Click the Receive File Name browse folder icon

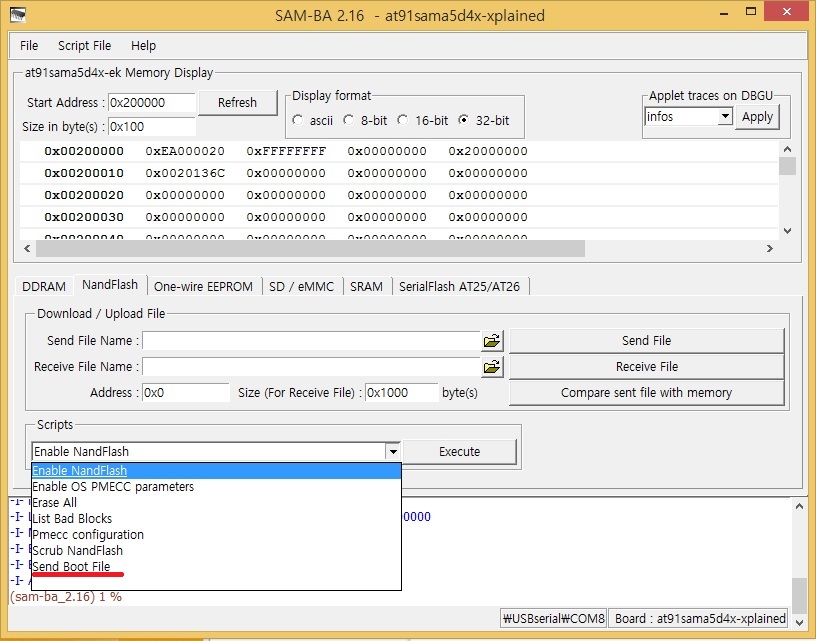(491, 367)
